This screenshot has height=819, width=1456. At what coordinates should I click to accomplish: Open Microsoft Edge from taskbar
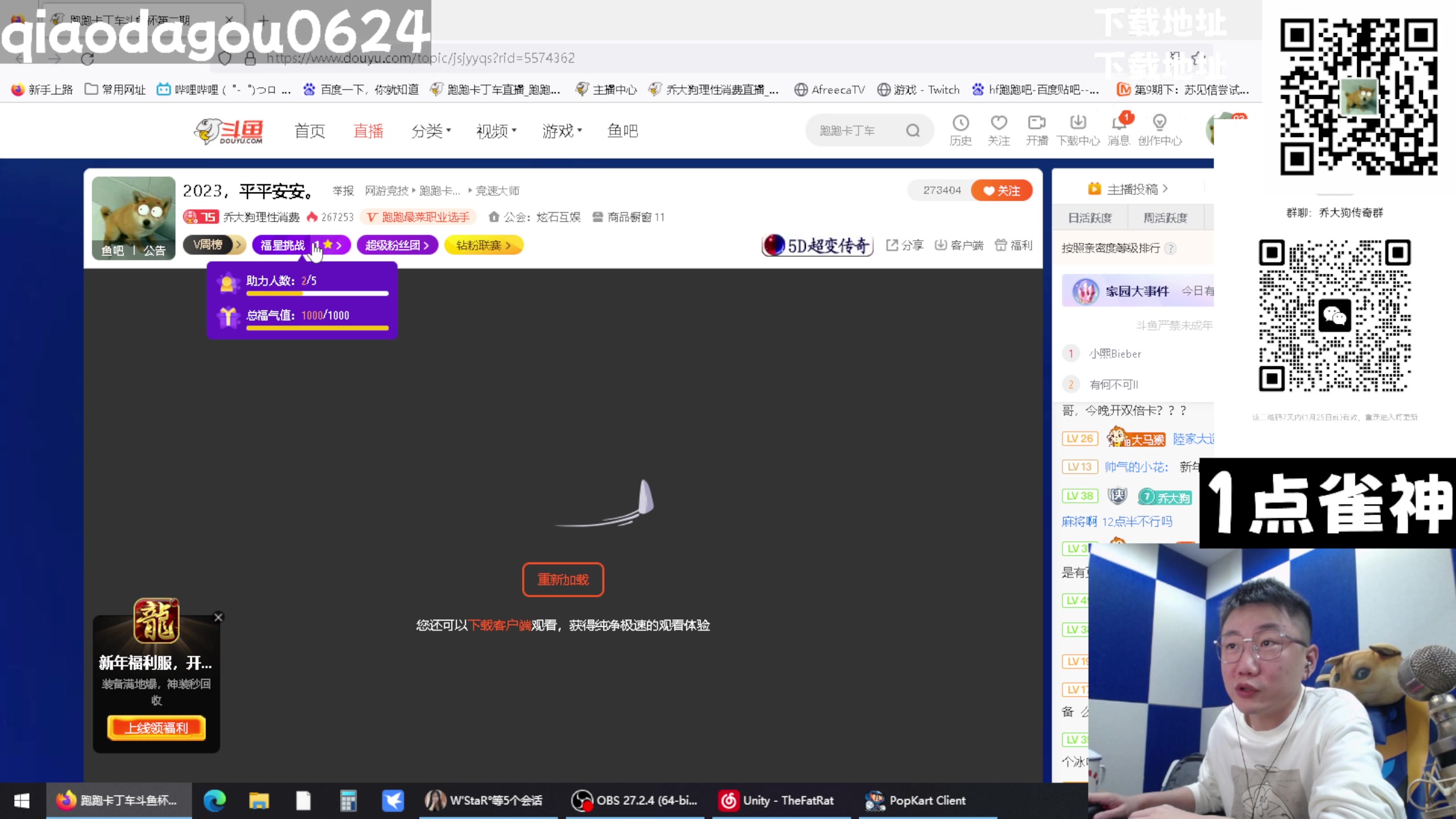pyautogui.click(x=214, y=801)
